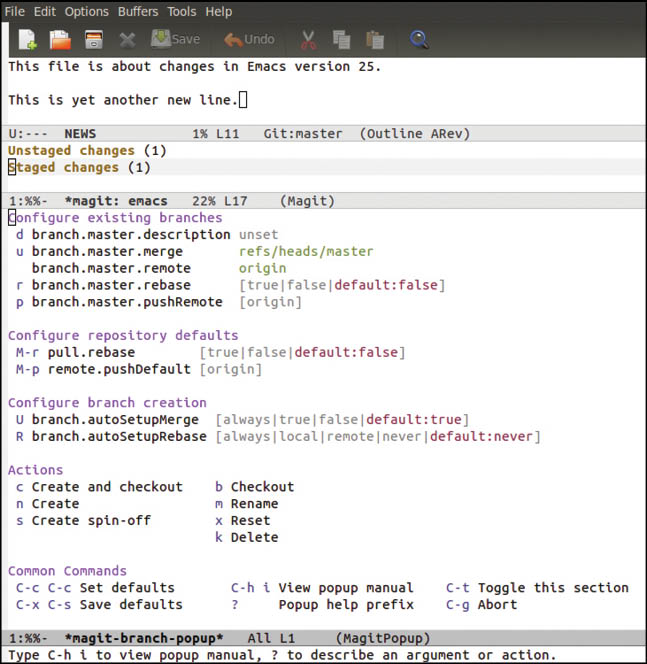Select the Create and checkout action
647x664 pixels.
pos(107,487)
